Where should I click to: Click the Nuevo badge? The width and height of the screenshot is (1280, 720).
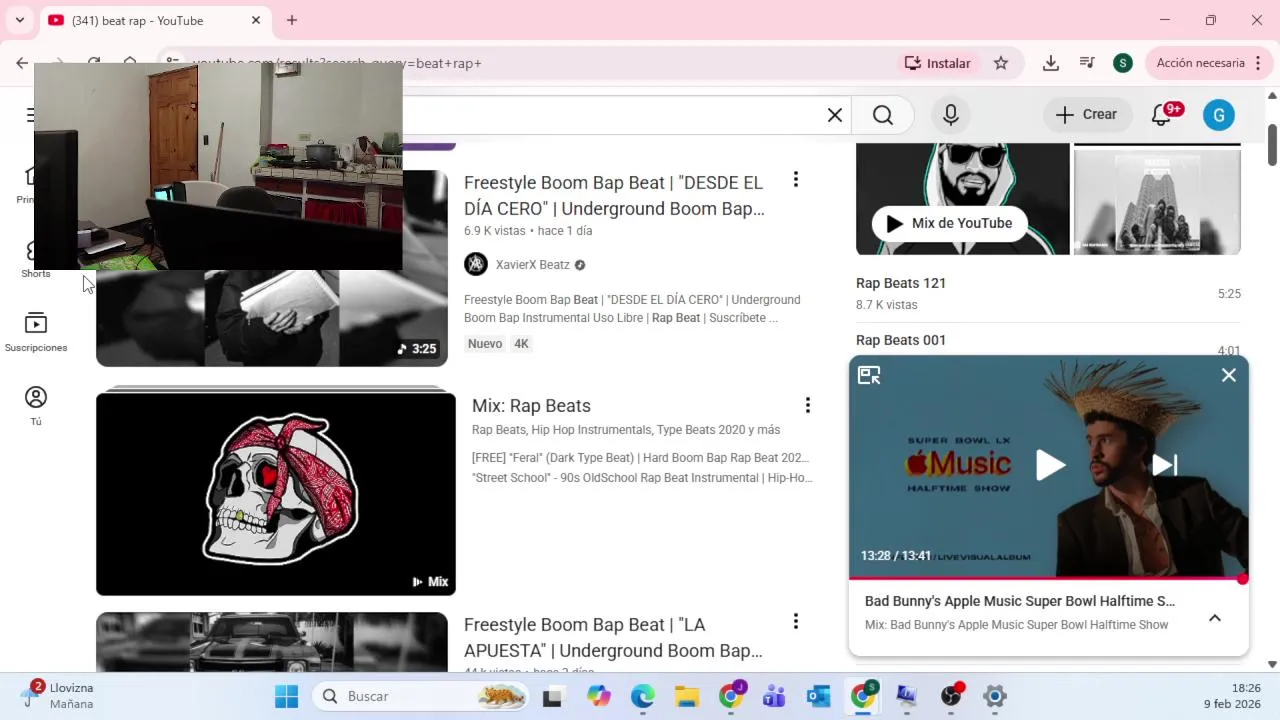tap(485, 344)
